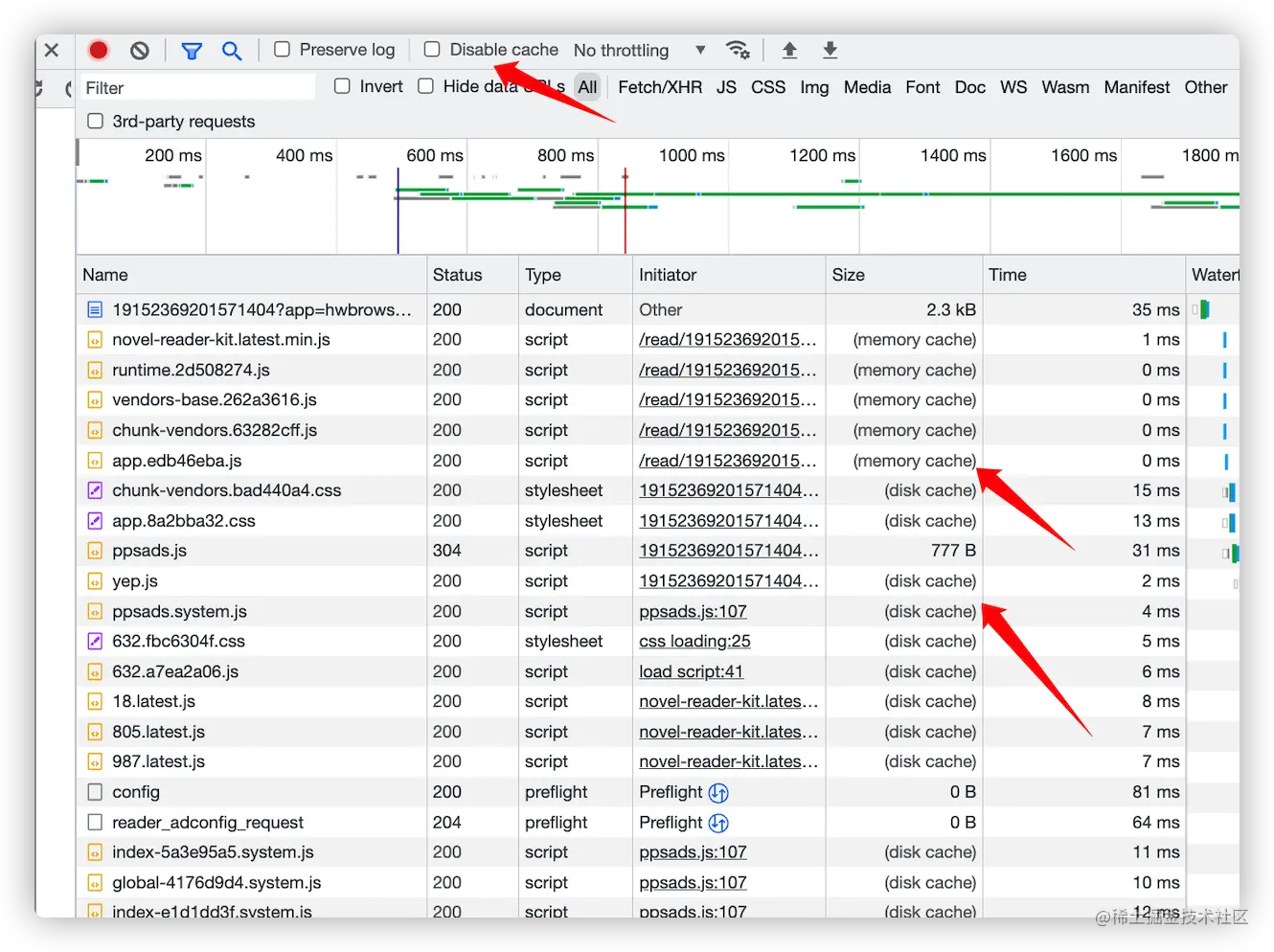This screenshot has height=952, width=1274.
Task: Select the document request 19152369201571404?app=hwbrows
Action: point(262,309)
